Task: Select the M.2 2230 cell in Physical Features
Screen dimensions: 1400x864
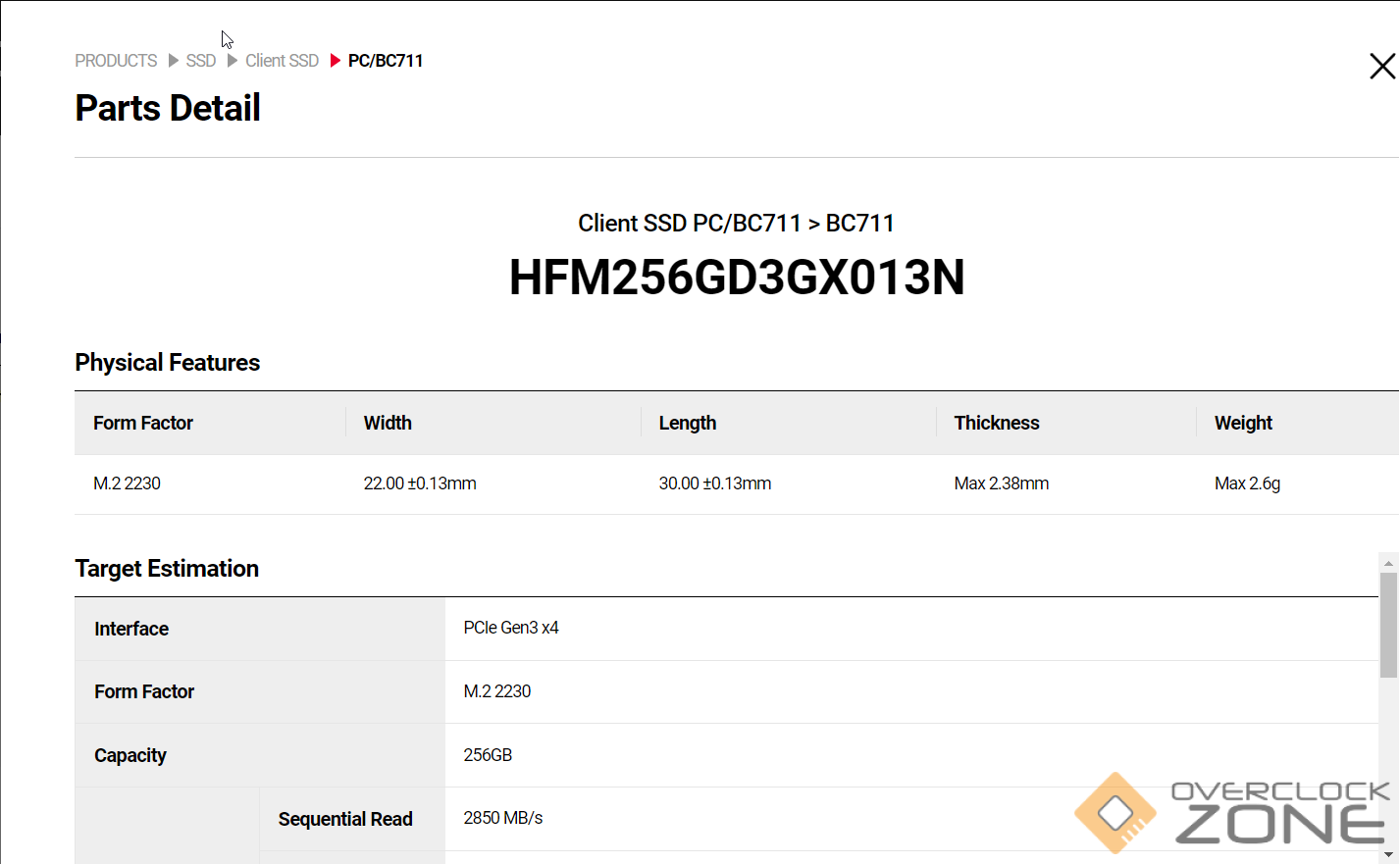Action: [x=127, y=483]
